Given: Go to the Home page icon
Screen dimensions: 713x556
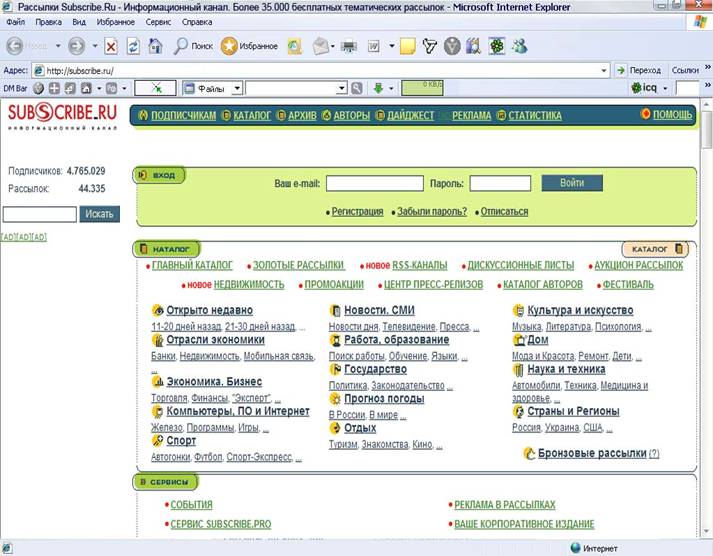Looking at the screenshot, I should pos(156,46).
